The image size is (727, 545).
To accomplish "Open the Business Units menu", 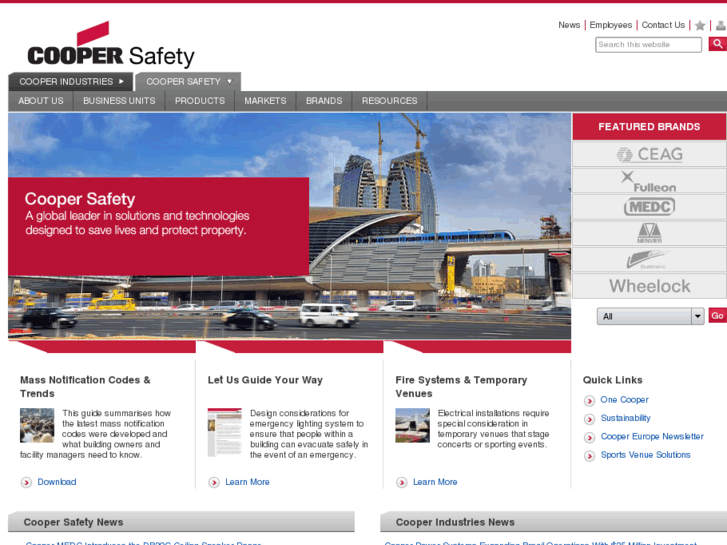I will (x=119, y=101).
